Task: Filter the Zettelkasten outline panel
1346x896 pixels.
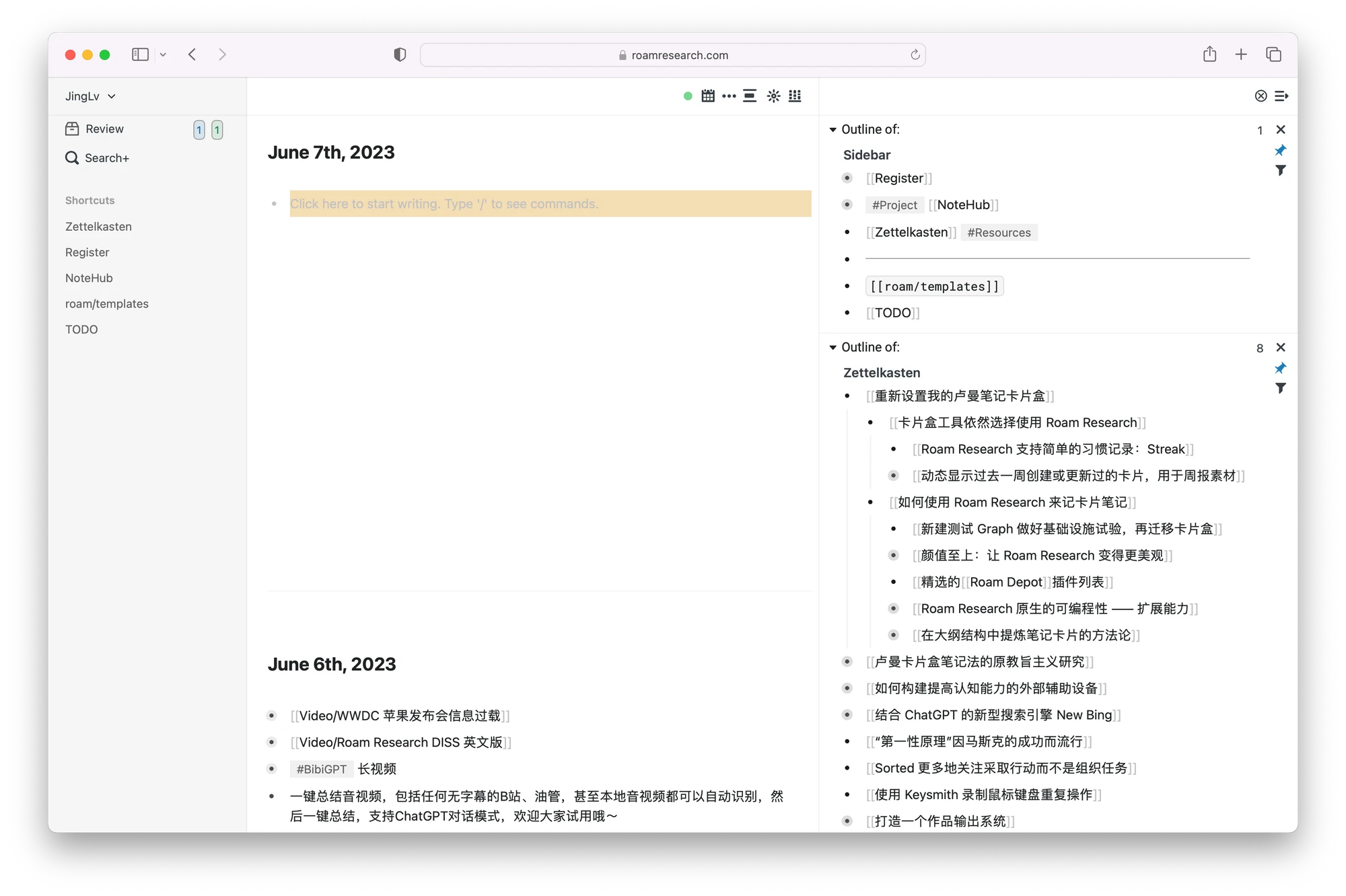Action: [x=1280, y=388]
